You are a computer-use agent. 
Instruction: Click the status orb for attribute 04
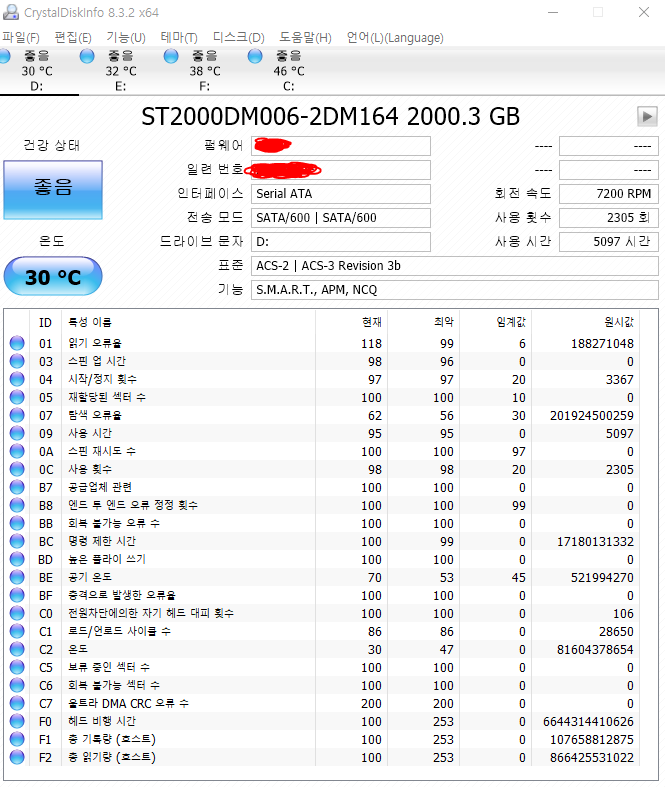(x=17, y=379)
